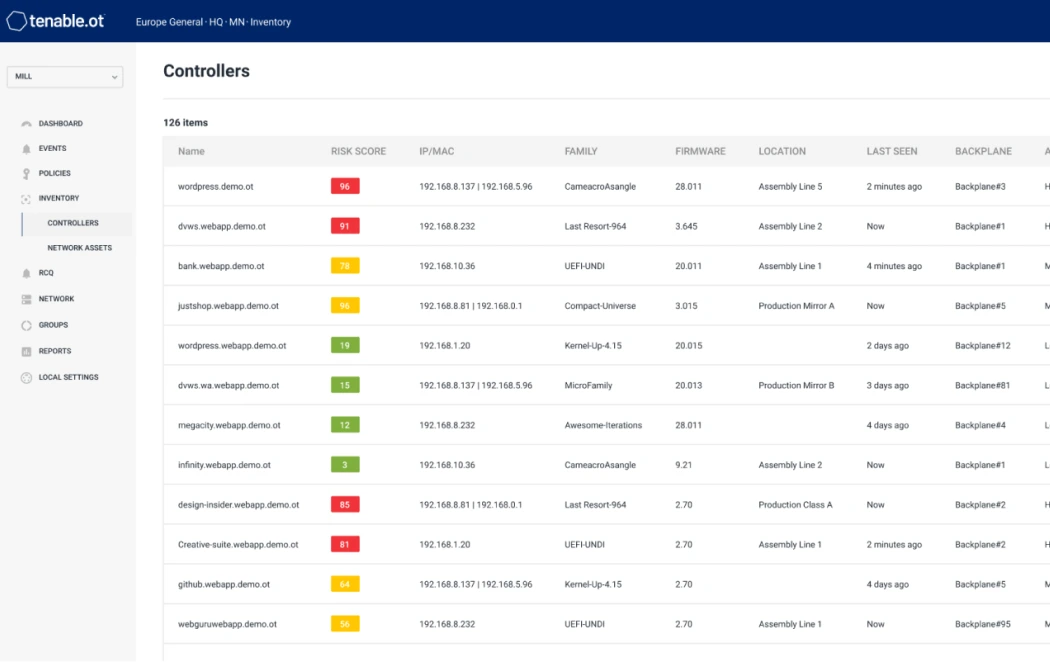Click the Policies badge icon

click(26, 173)
